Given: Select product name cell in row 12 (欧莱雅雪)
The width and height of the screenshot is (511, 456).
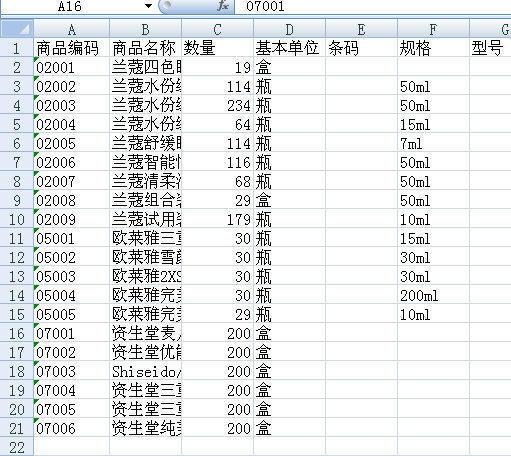Looking at the screenshot, I should coord(146,257).
